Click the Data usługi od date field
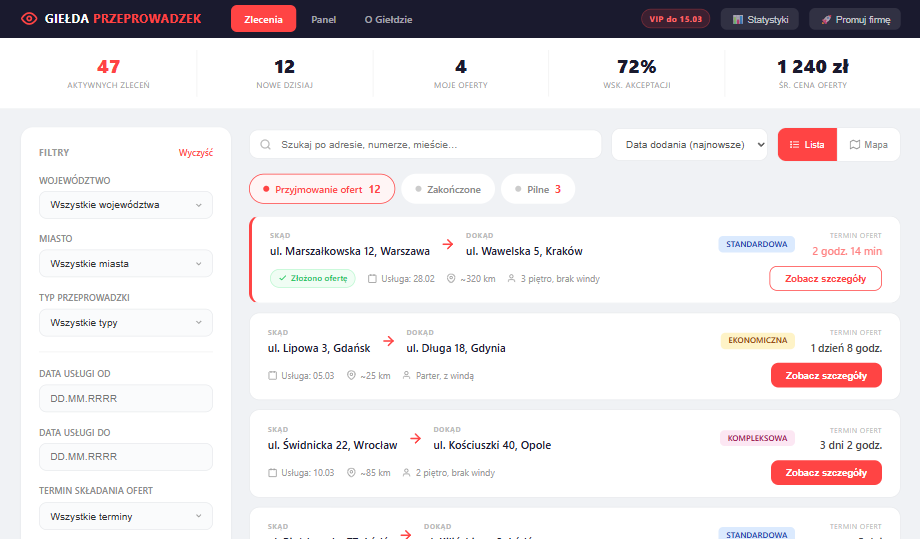 click(125, 398)
